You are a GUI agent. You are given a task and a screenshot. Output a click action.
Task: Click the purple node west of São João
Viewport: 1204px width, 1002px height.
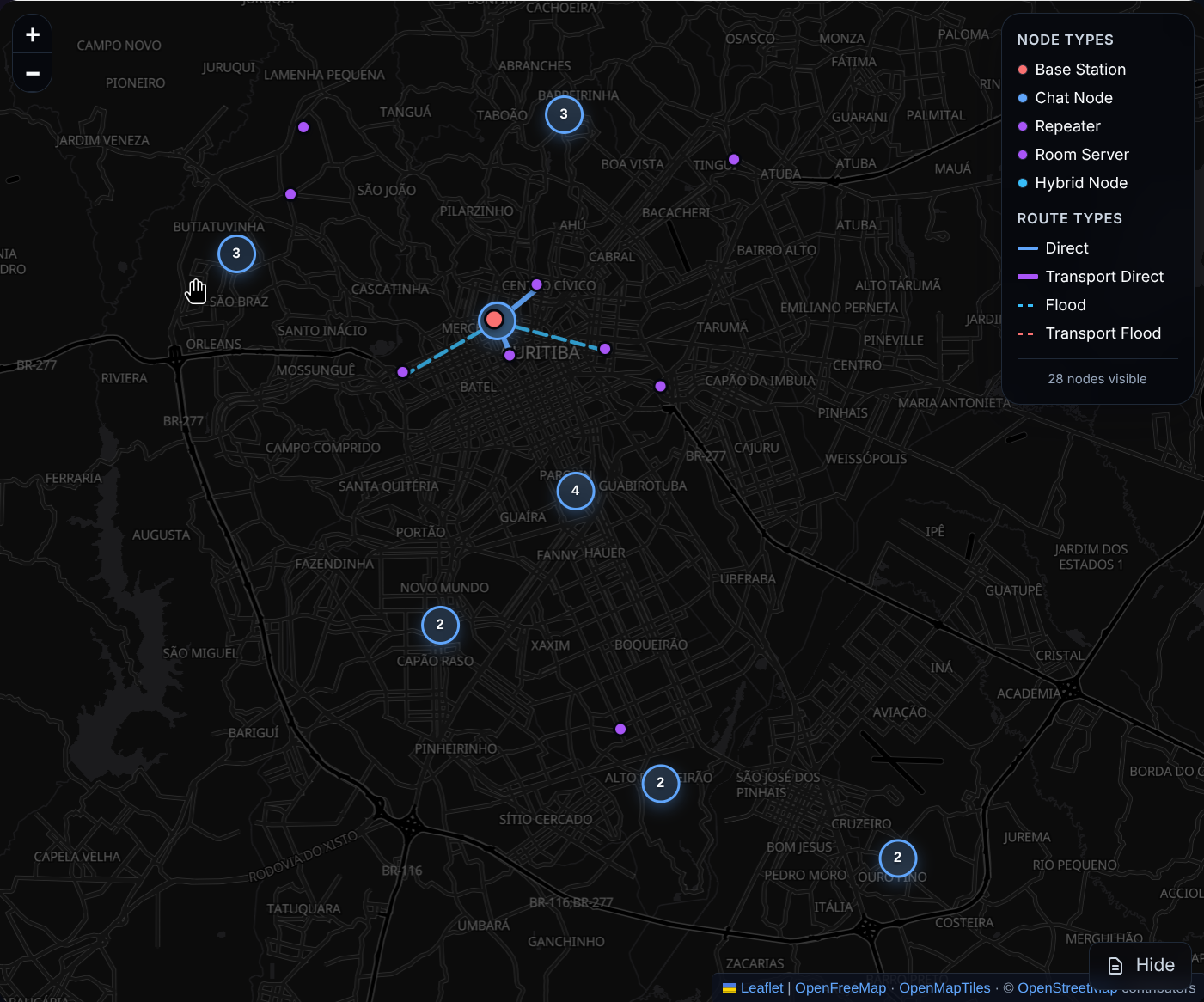(290, 194)
